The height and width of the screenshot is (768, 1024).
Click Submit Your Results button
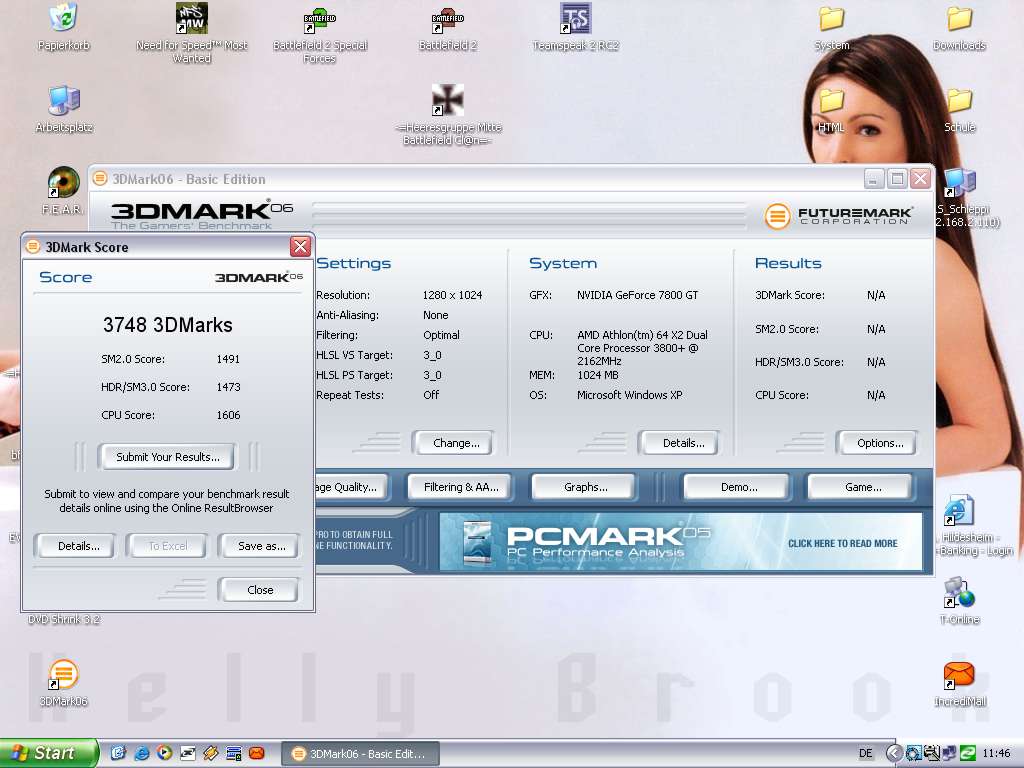[x=168, y=456]
